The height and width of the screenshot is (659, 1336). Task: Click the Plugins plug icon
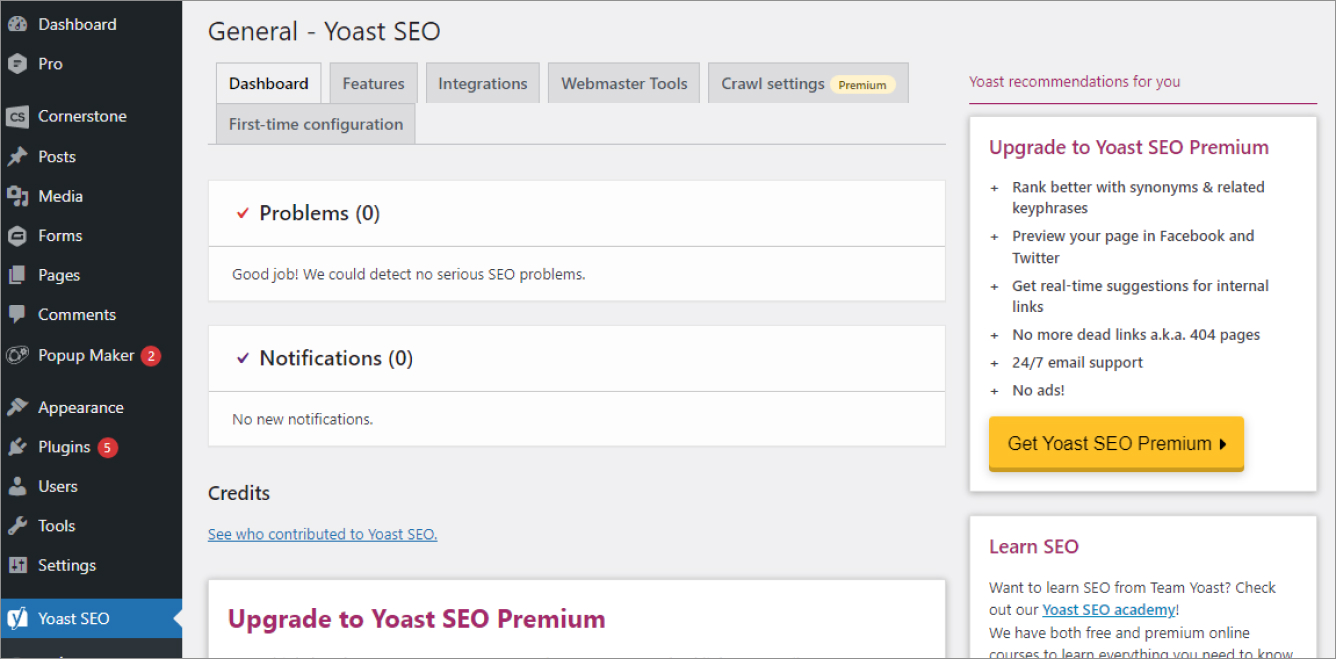(x=17, y=447)
